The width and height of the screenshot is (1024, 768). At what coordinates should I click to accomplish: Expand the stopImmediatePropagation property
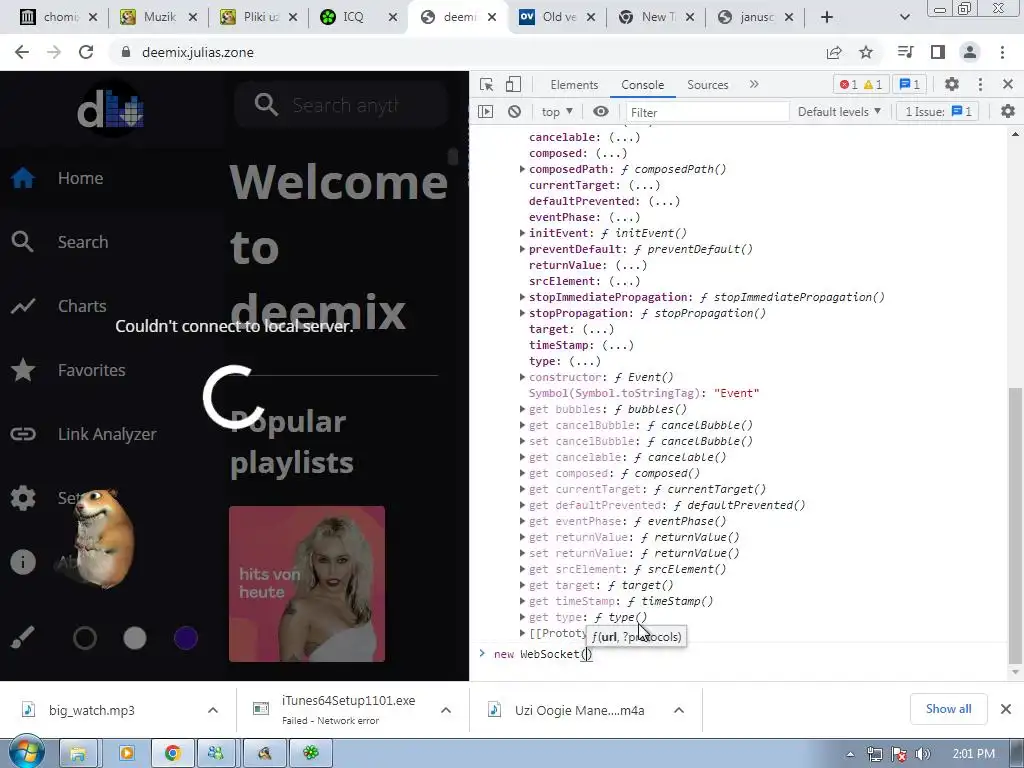(522, 297)
